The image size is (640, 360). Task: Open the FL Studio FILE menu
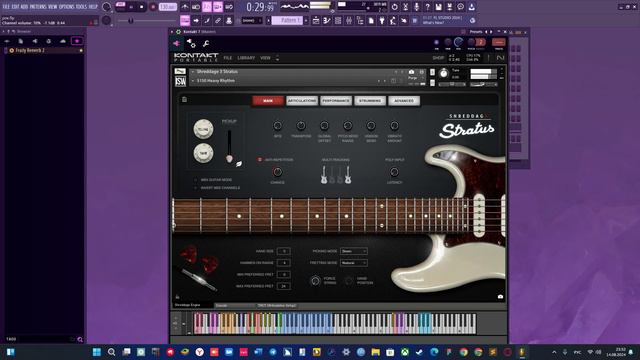(6, 7)
